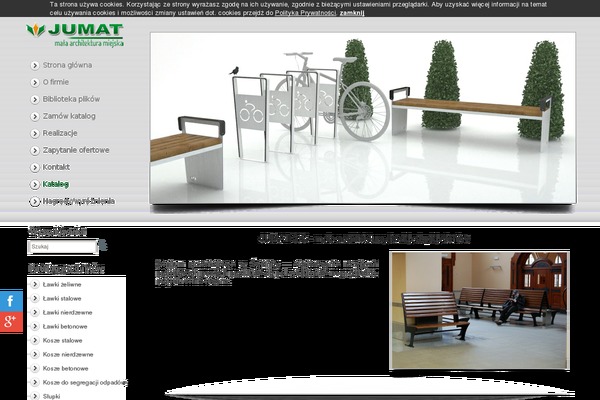Image resolution: width=600 pixels, height=400 pixels.
Task: Open Ławki stalowe category
Action: point(62,299)
